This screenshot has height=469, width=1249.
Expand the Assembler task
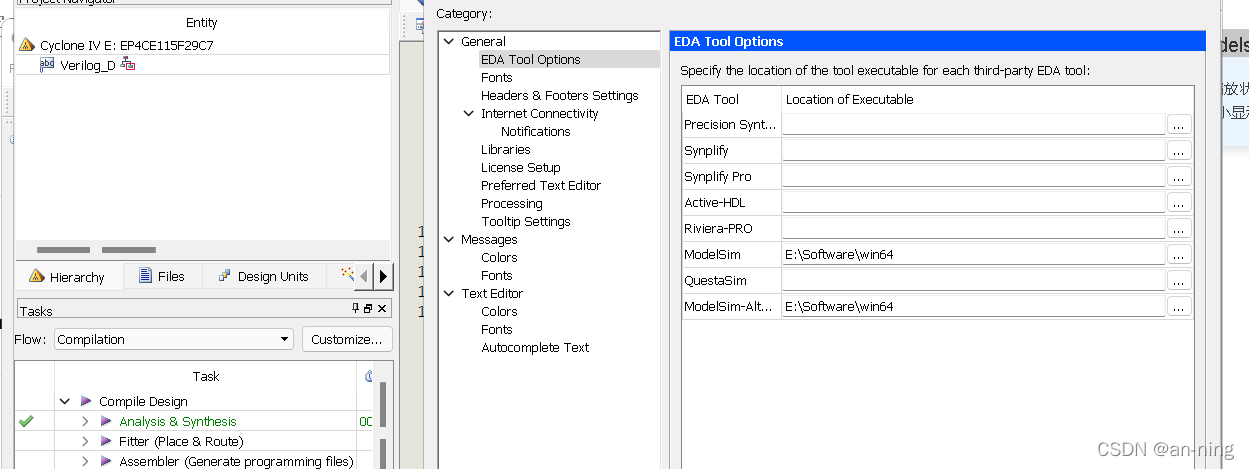pyautogui.click(x=85, y=461)
